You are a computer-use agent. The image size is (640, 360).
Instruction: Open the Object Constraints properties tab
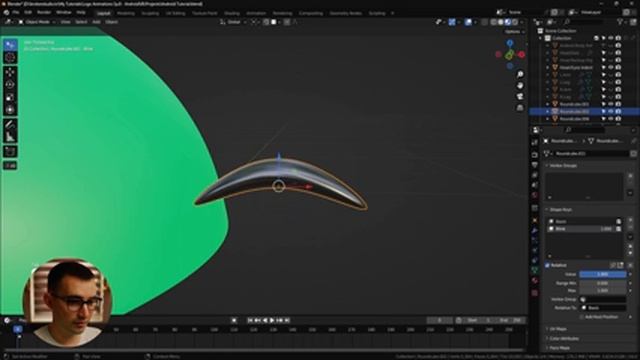535,260
